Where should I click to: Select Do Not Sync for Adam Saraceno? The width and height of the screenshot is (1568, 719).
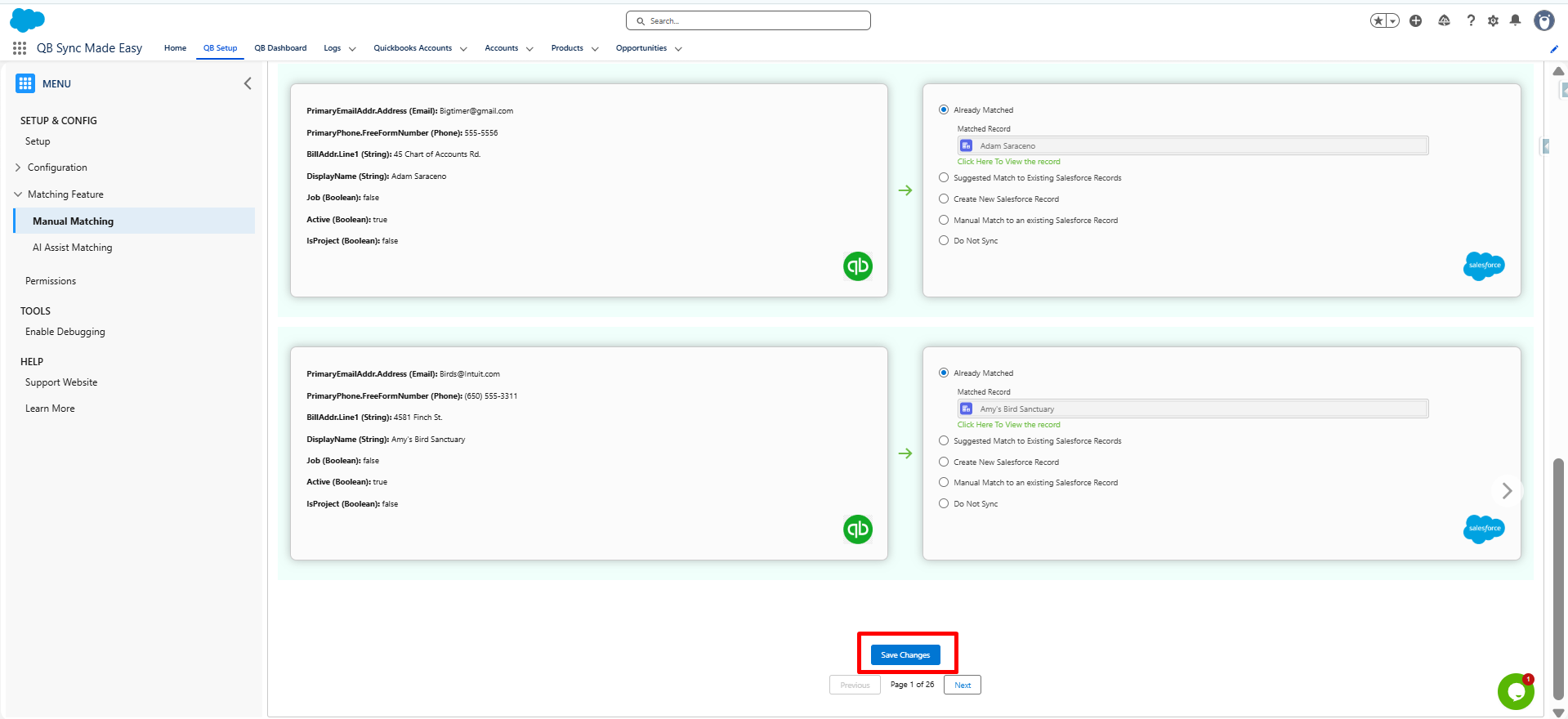944,240
